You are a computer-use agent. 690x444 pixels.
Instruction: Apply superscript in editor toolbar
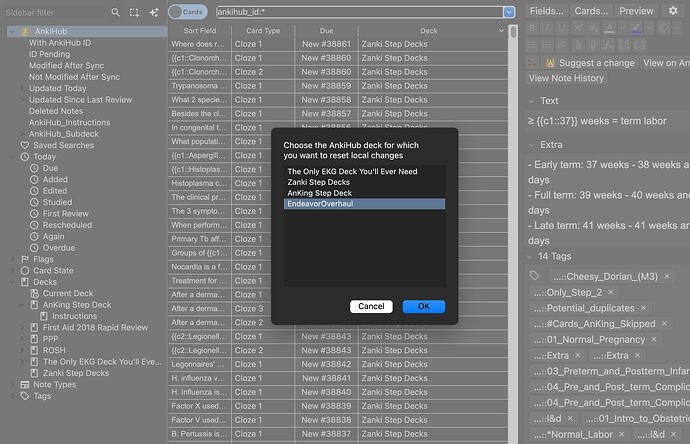pyautogui.click(x=577, y=28)
